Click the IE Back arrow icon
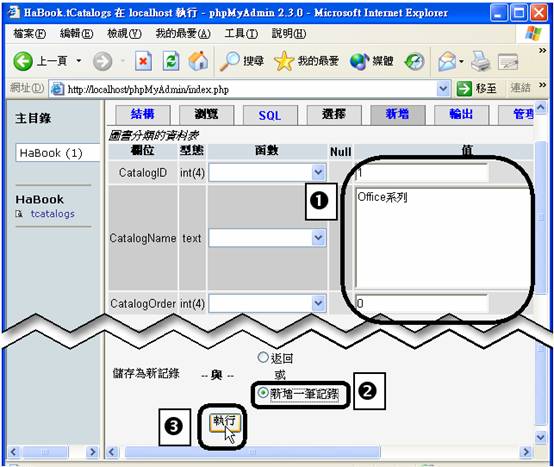 click(x=23, y=61)
